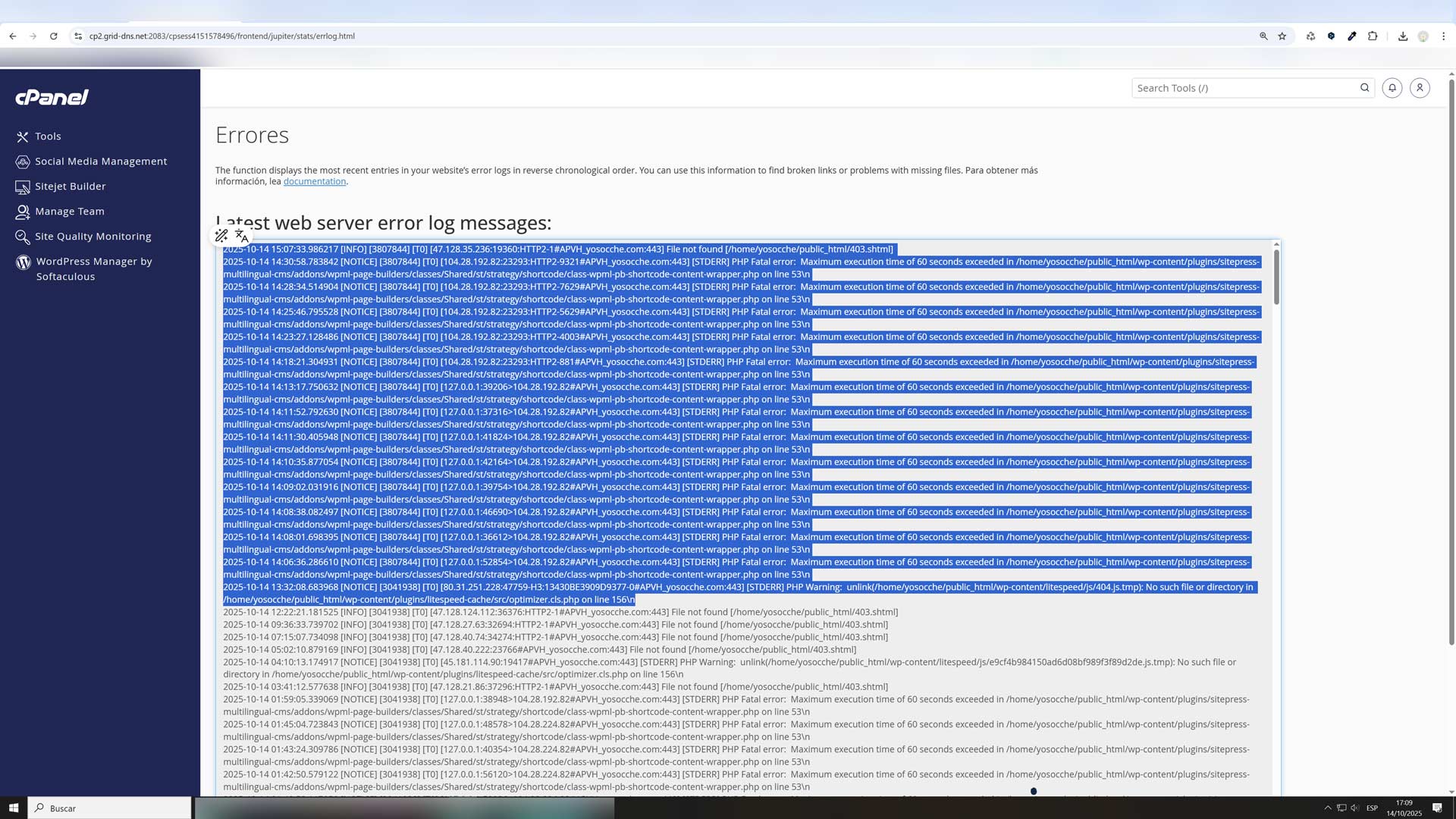
Task: Bookmark this page with the star icon
Action: tap(1282, 36)
